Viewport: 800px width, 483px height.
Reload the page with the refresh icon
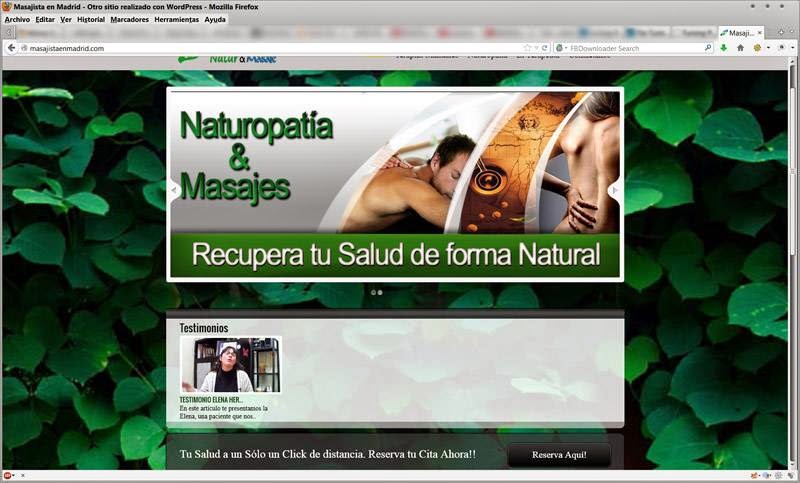[x=544, y=48]
